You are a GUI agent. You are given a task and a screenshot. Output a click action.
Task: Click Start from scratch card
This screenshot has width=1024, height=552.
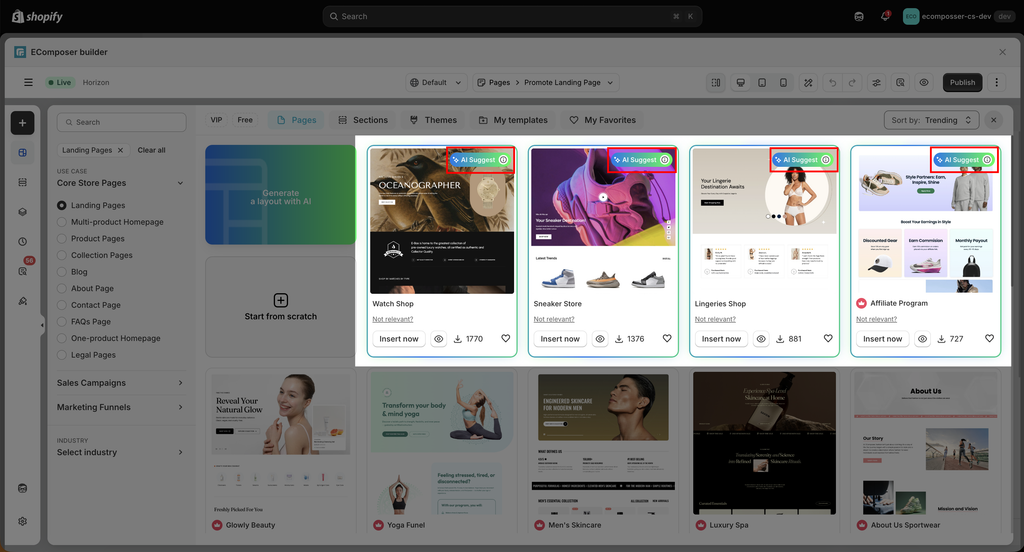[x=281, y=307]
